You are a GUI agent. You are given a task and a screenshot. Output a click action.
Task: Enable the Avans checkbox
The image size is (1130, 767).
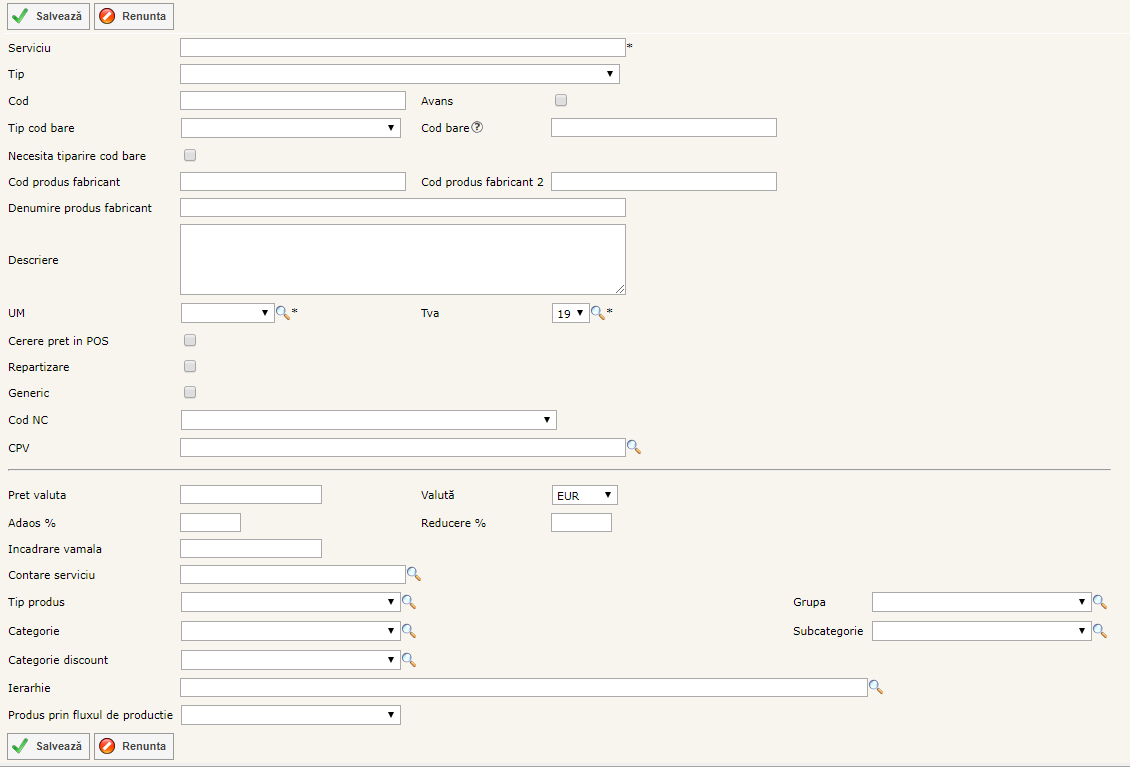pos(561,100)
